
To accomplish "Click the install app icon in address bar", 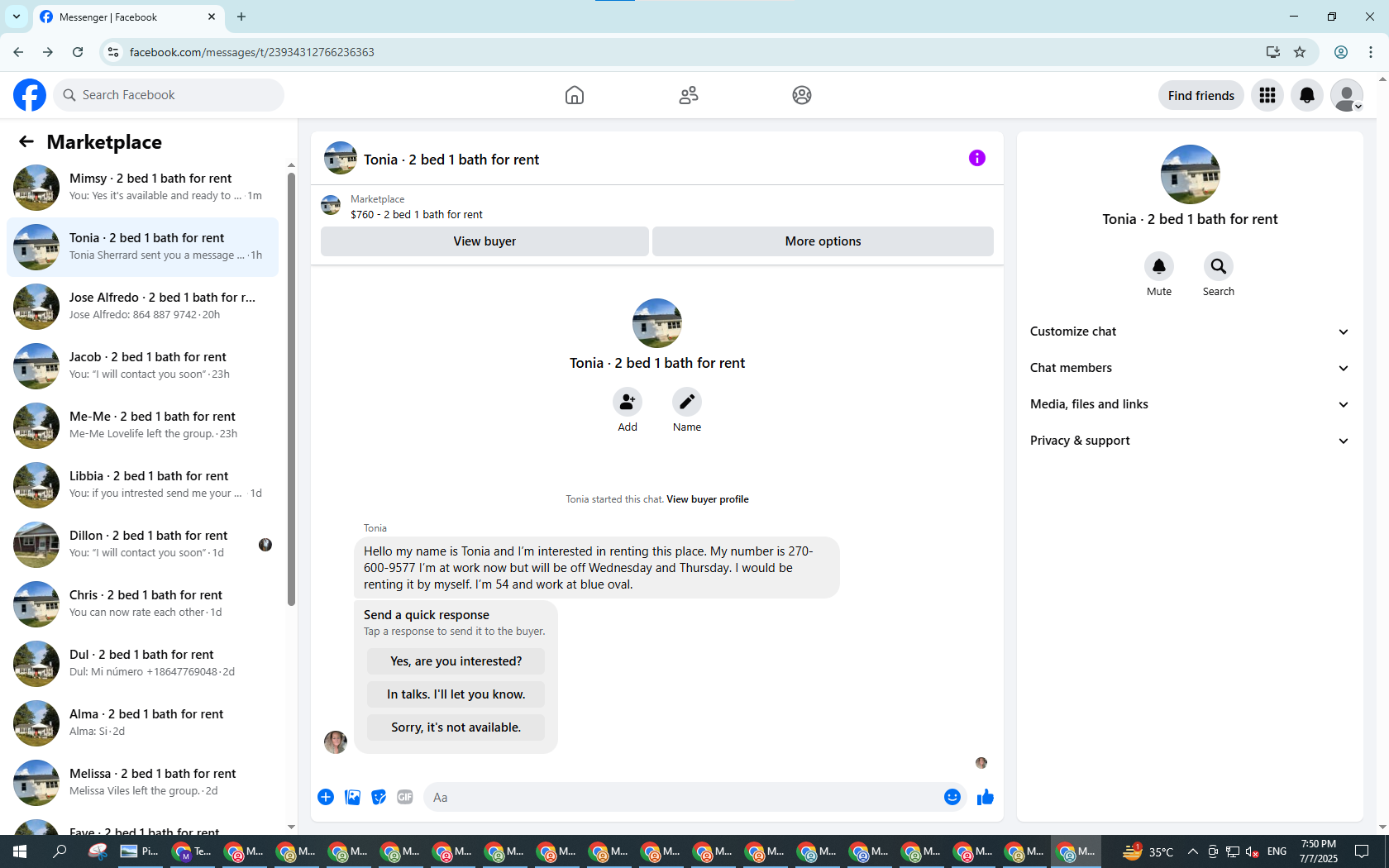I will (1273, 52).
